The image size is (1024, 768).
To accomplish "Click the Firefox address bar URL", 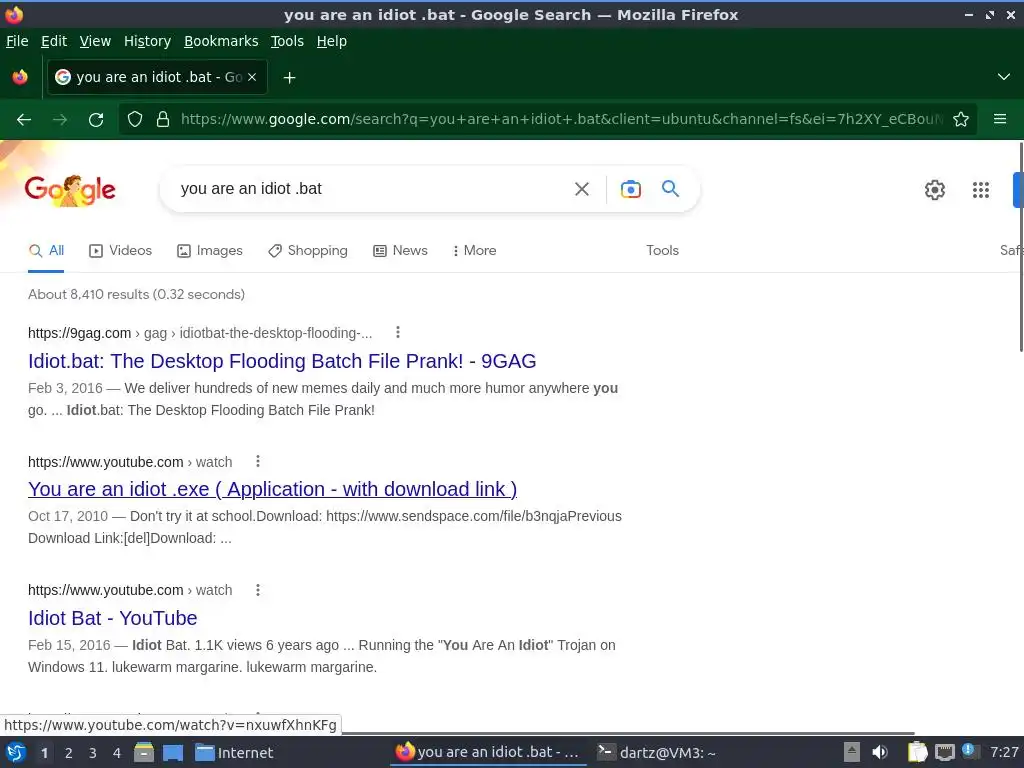I will coord(562,119).
